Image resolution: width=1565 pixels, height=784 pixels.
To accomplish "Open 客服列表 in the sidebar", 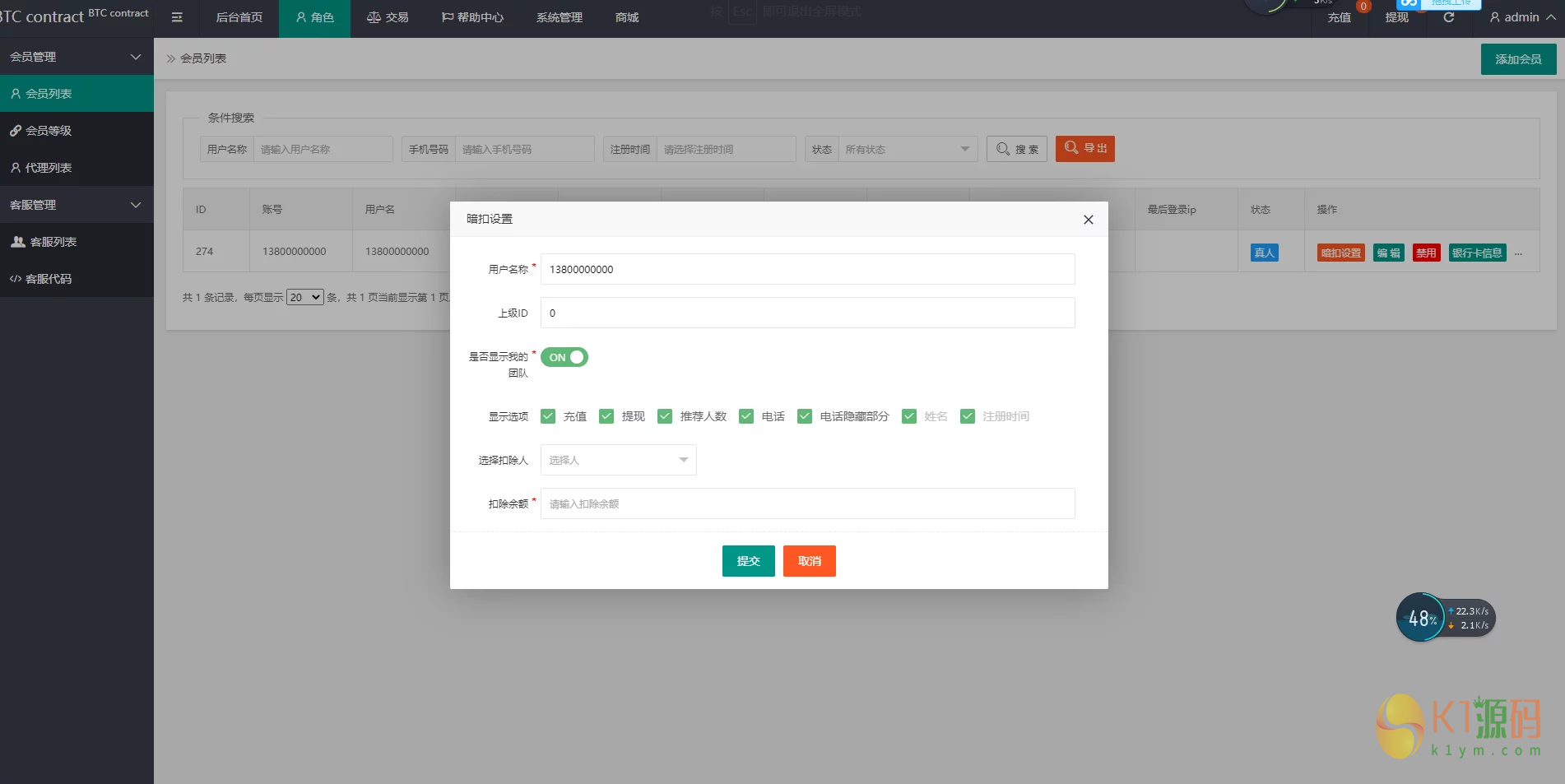I will 53,242.
